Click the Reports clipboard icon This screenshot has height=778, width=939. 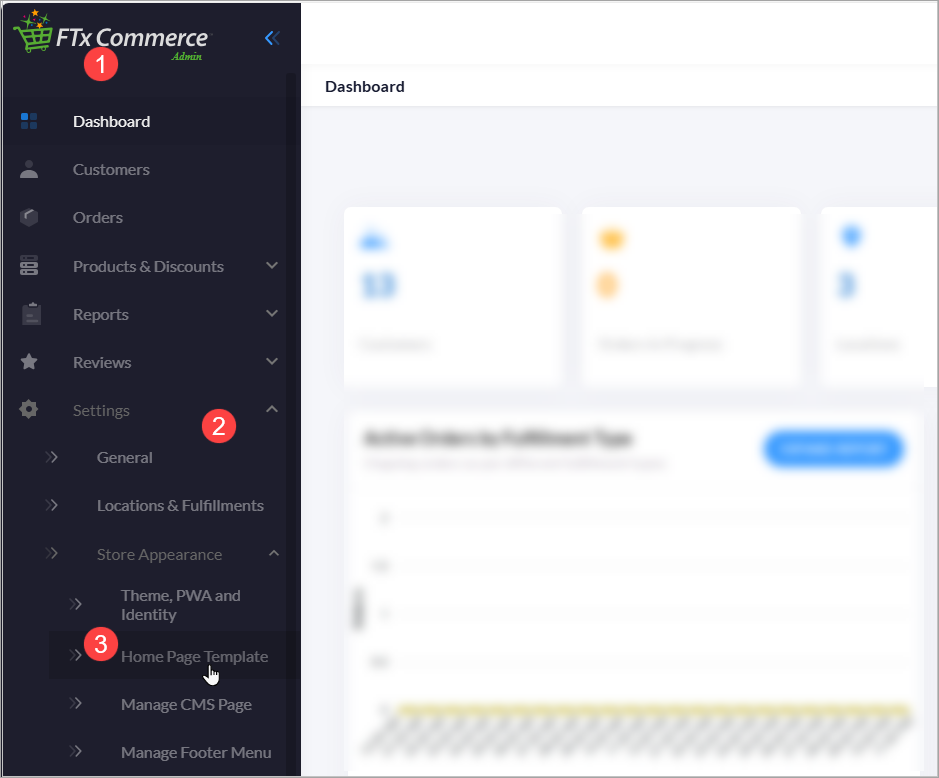[31, 314]
